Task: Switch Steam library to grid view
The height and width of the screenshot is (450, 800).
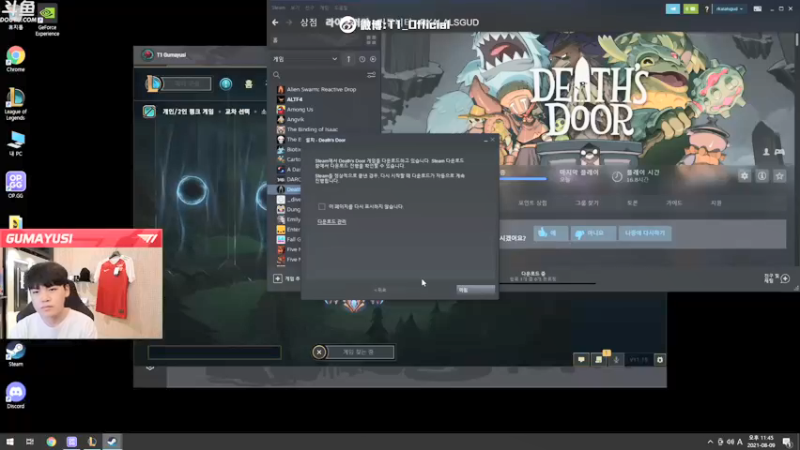Action: (371, 40)
